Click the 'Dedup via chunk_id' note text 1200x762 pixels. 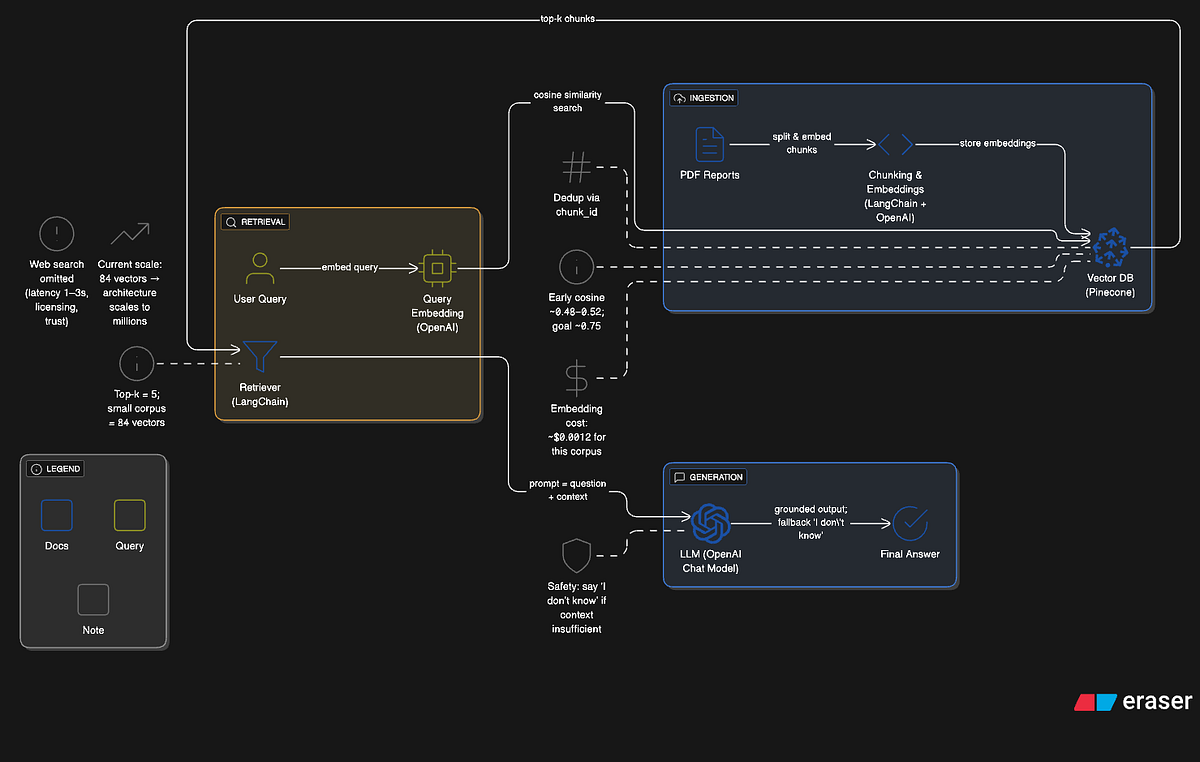[576, 204]
